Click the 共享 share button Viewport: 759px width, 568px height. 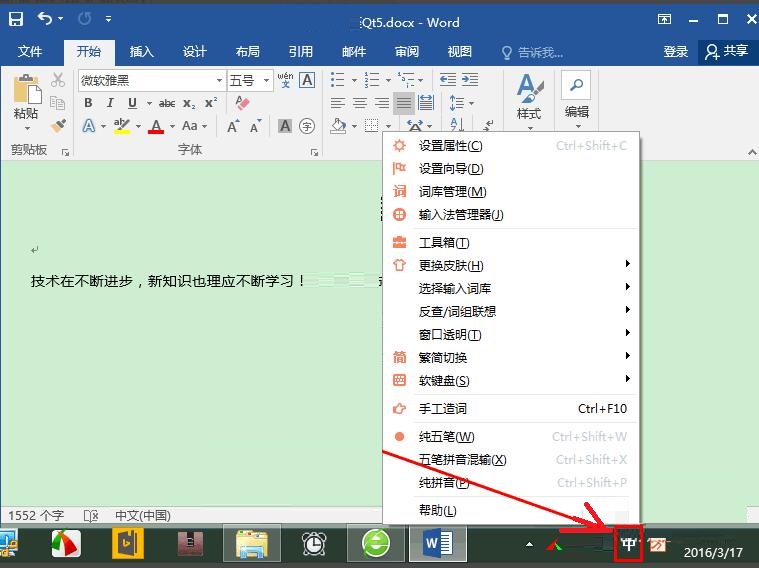tap(726, 51)
